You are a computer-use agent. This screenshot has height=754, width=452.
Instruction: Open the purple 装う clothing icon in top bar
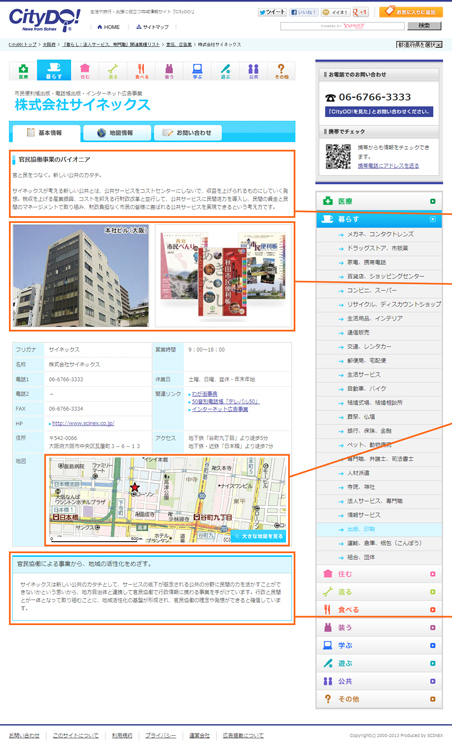click(169, 71)
